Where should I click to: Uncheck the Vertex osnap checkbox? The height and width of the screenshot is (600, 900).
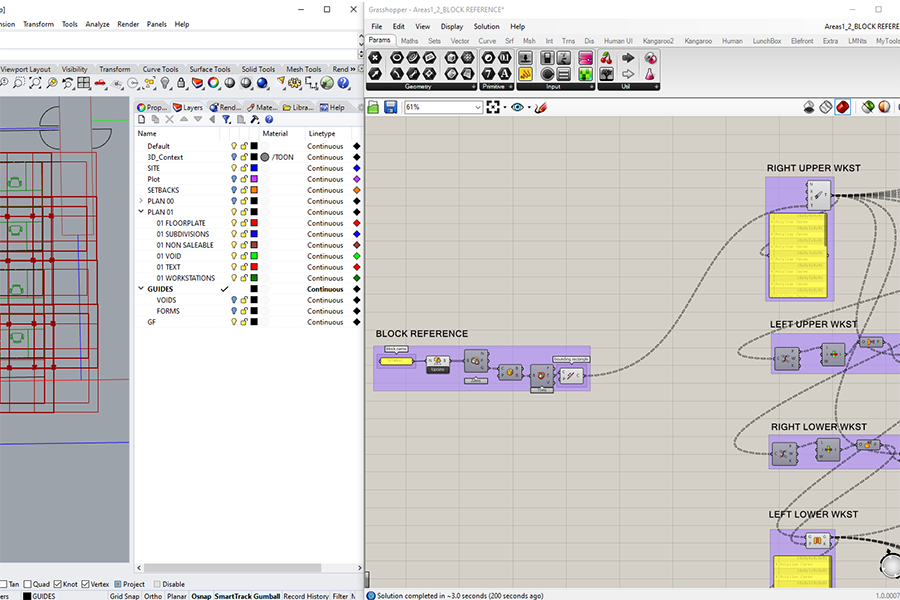(x=86, y=584)
